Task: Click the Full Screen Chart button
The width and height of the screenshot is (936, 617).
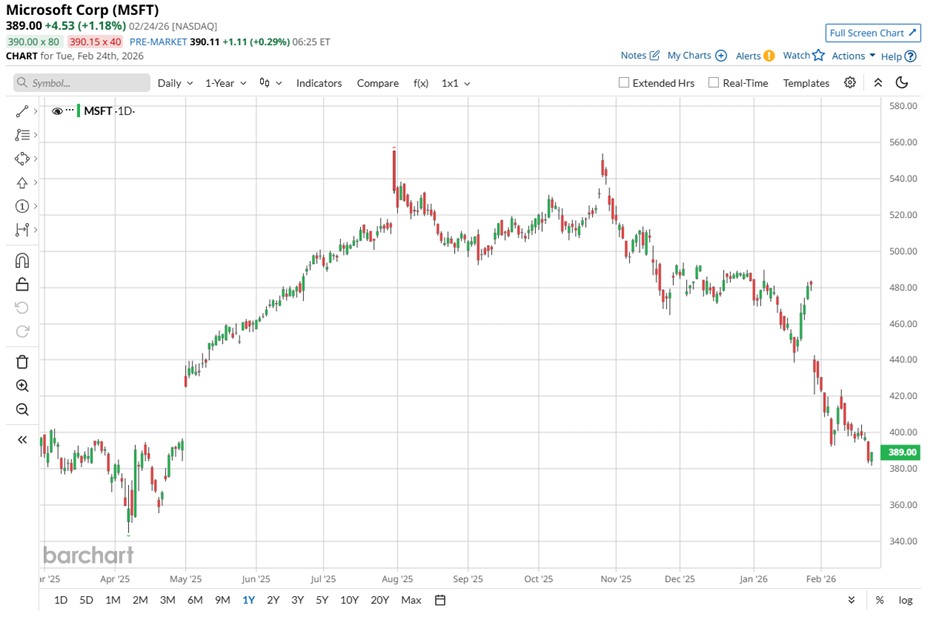Action: click(x=873, y=33)
